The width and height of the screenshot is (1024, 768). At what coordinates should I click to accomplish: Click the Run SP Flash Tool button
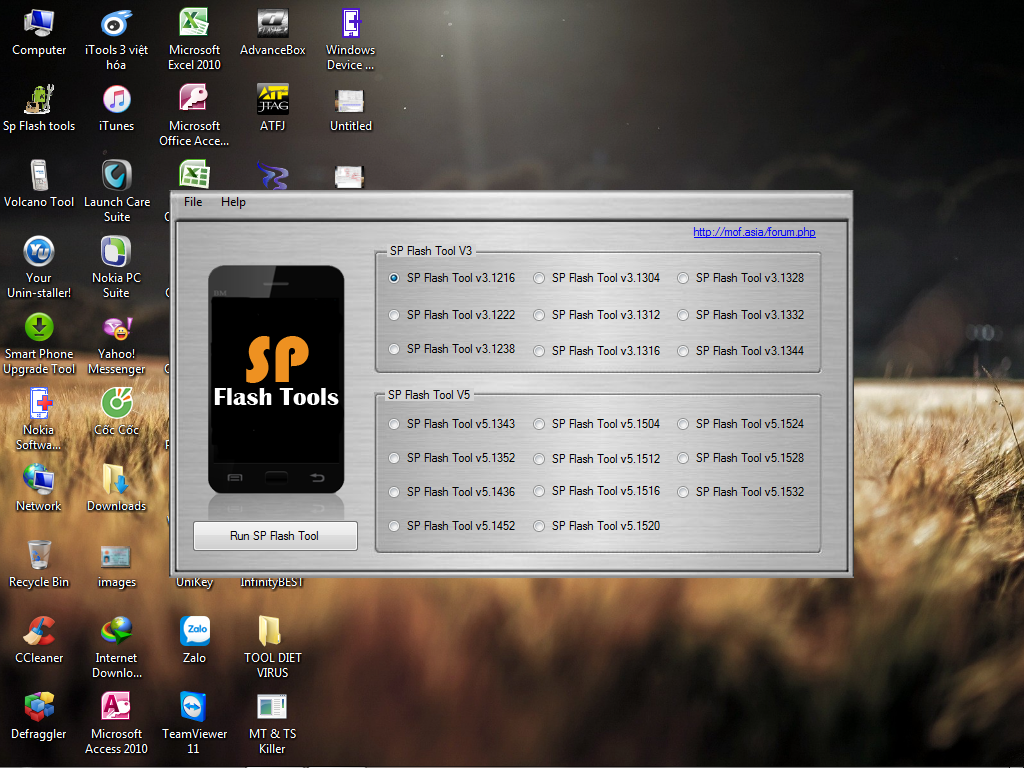point(275,536)
